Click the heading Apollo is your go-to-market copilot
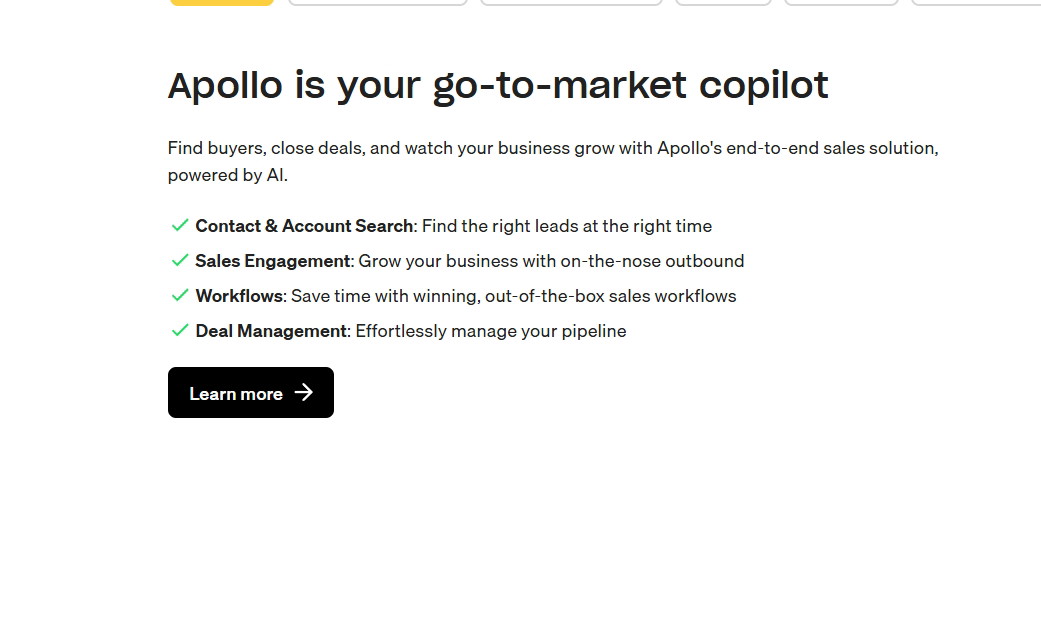Screen dimensions: 1041x631 click(x=498, y=86)
